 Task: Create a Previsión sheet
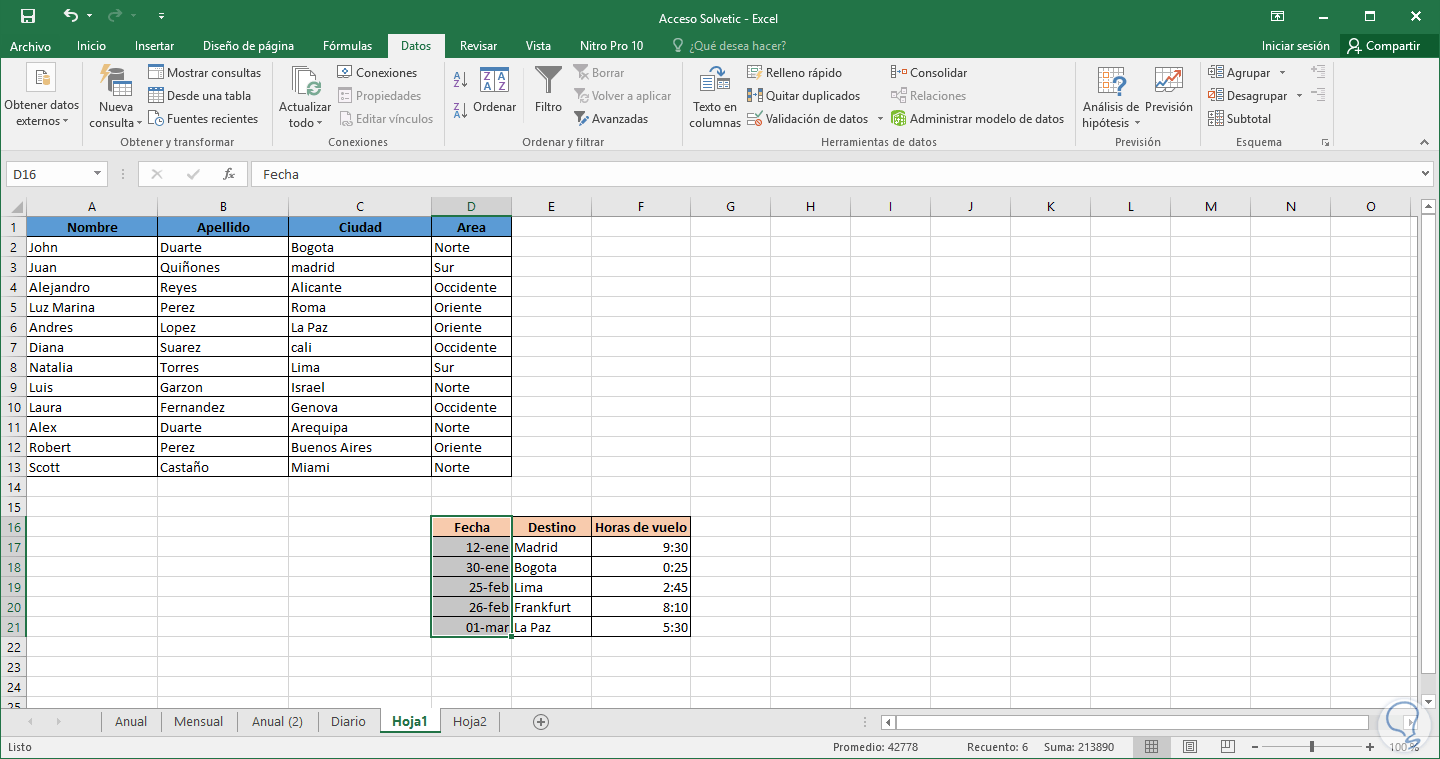coord(1168,90)
